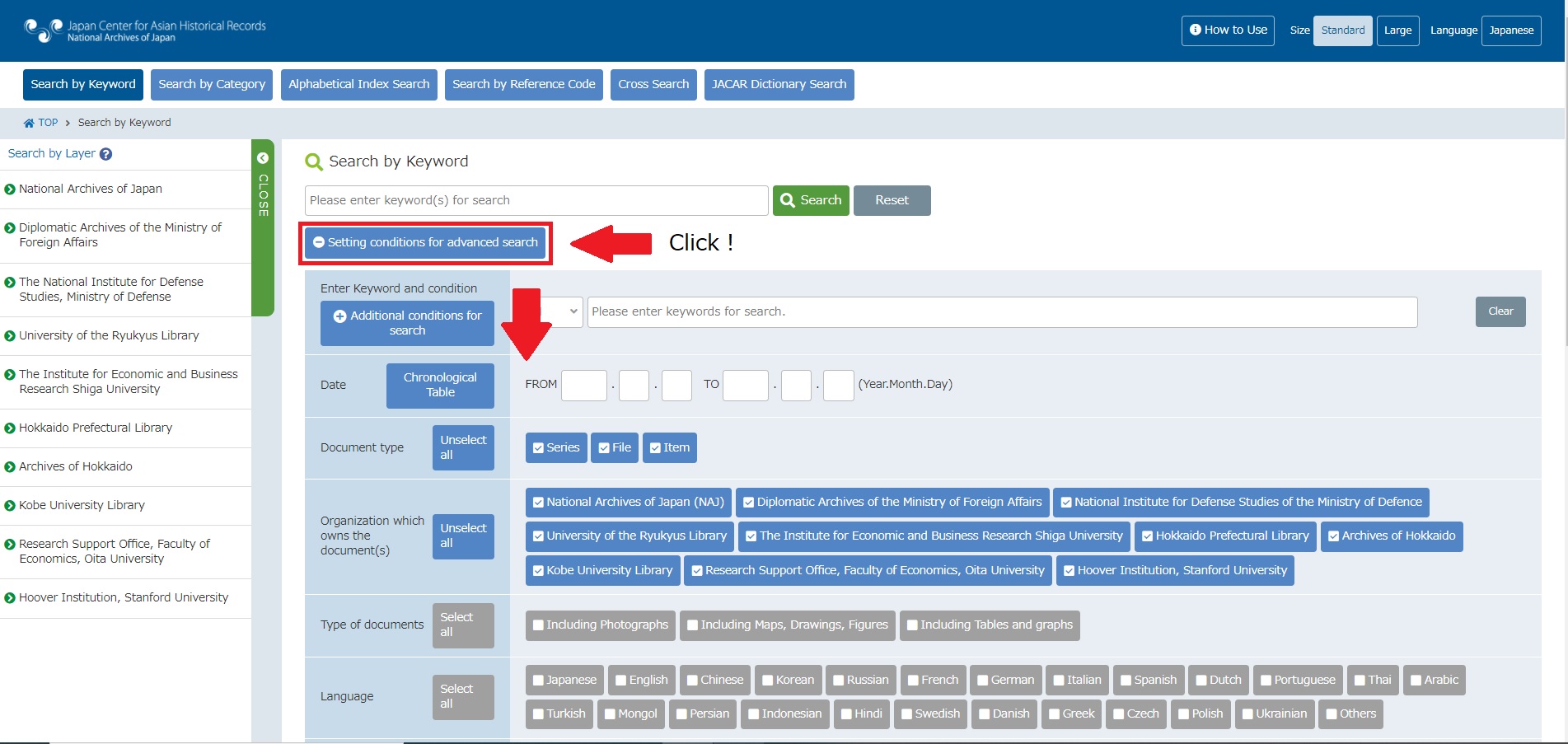
Task: Click Unselect all for Document type
Action: 463,448
